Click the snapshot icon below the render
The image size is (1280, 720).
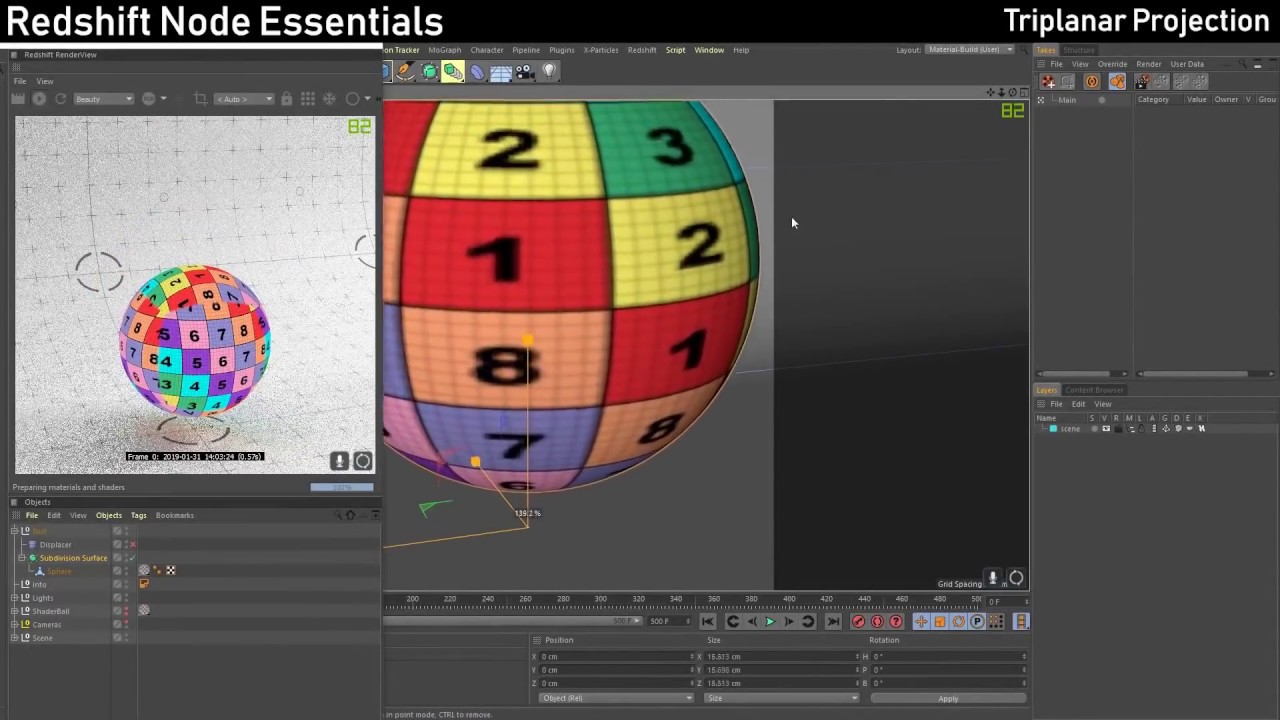(339, 461)
